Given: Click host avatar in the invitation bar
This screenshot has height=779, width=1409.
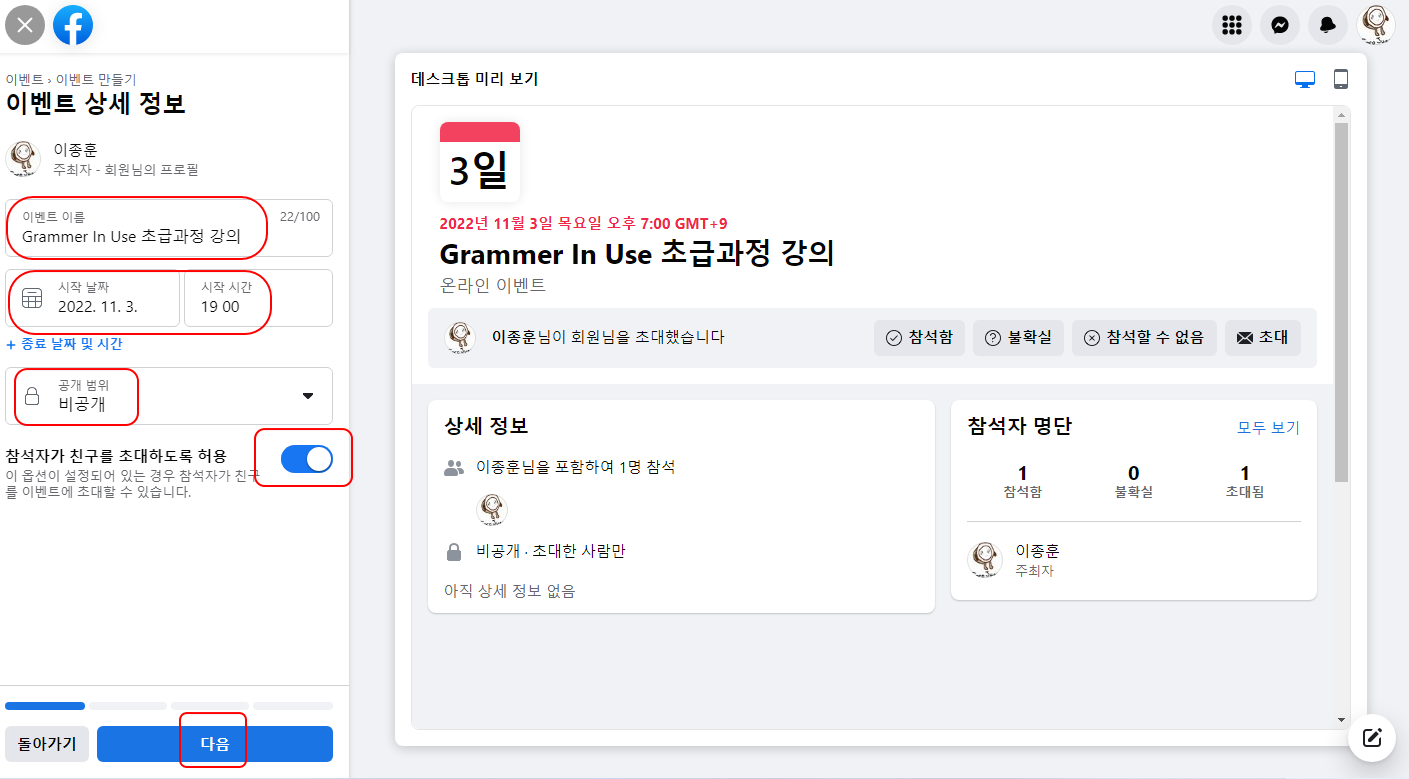Looking at the screenshot, I should pyautogui.click(x=460, y=338).
